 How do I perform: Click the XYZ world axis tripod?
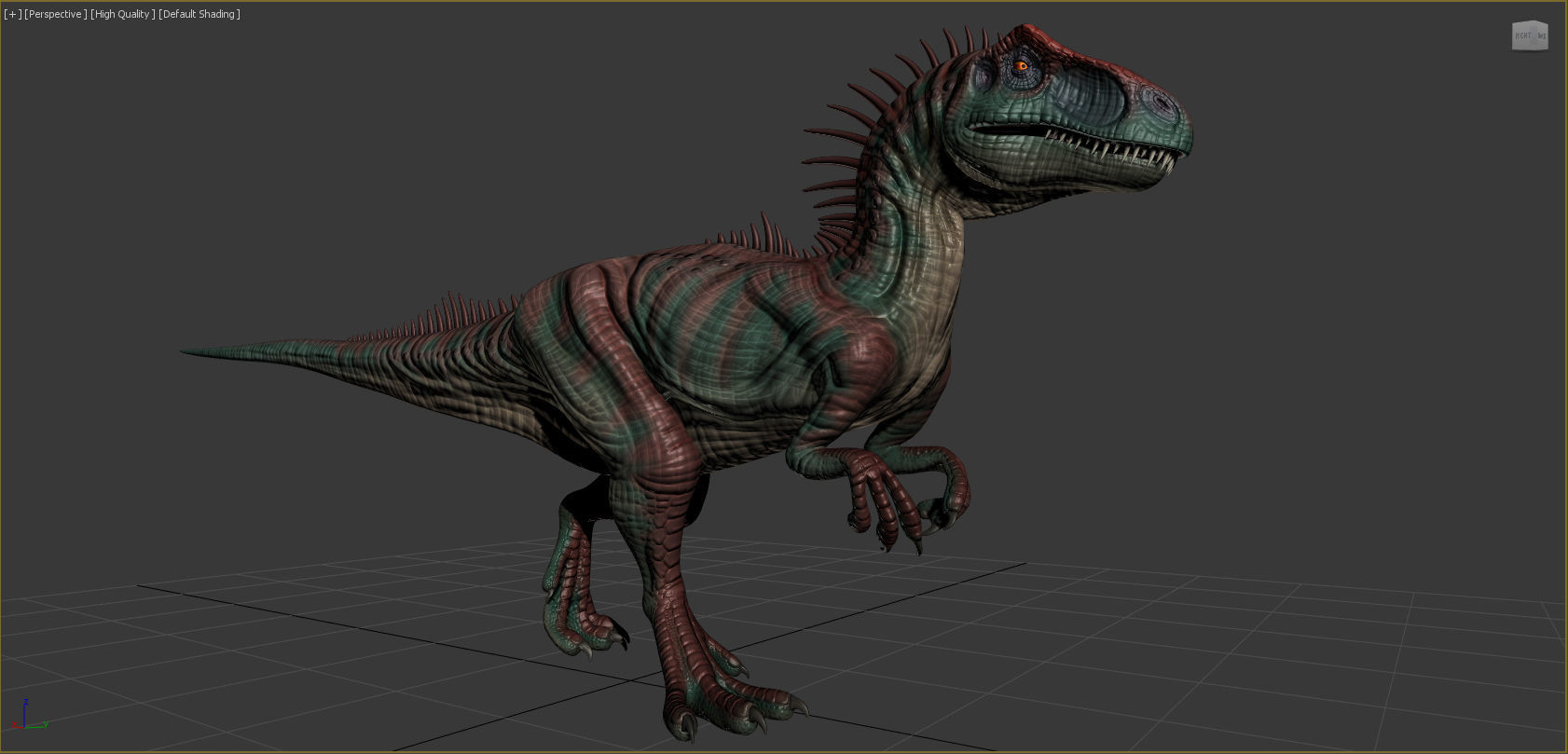[28, 715]
